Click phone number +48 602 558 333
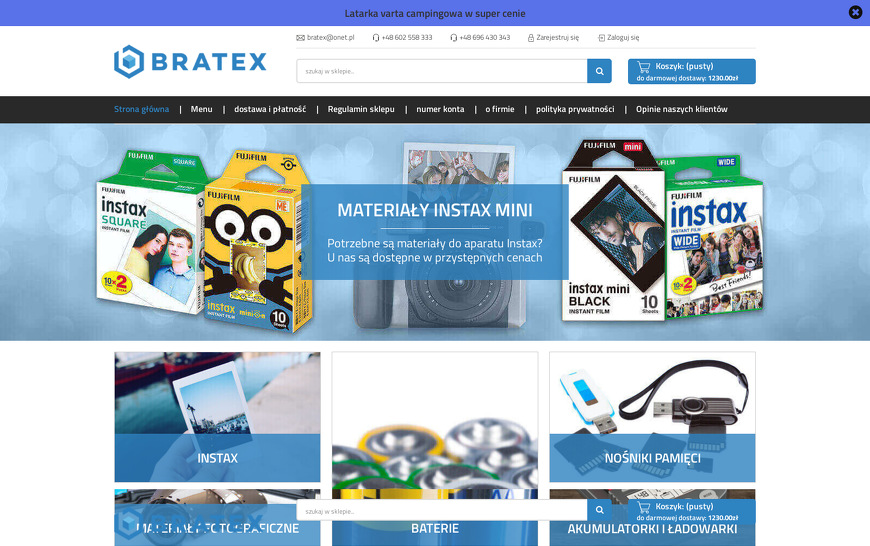 pyautogui.click(x=407, y=38)
